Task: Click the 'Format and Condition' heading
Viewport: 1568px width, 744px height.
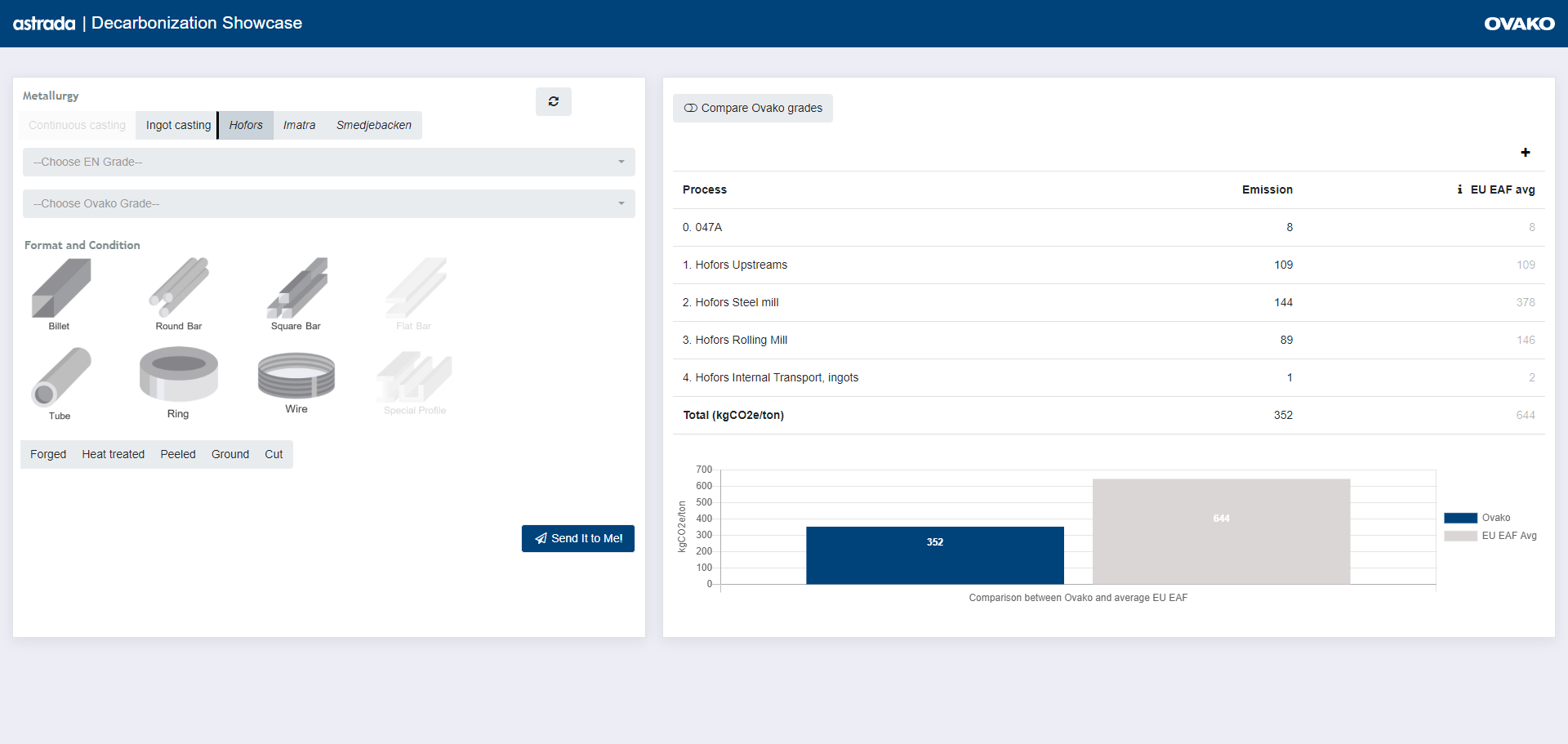Action: point(82,245)
